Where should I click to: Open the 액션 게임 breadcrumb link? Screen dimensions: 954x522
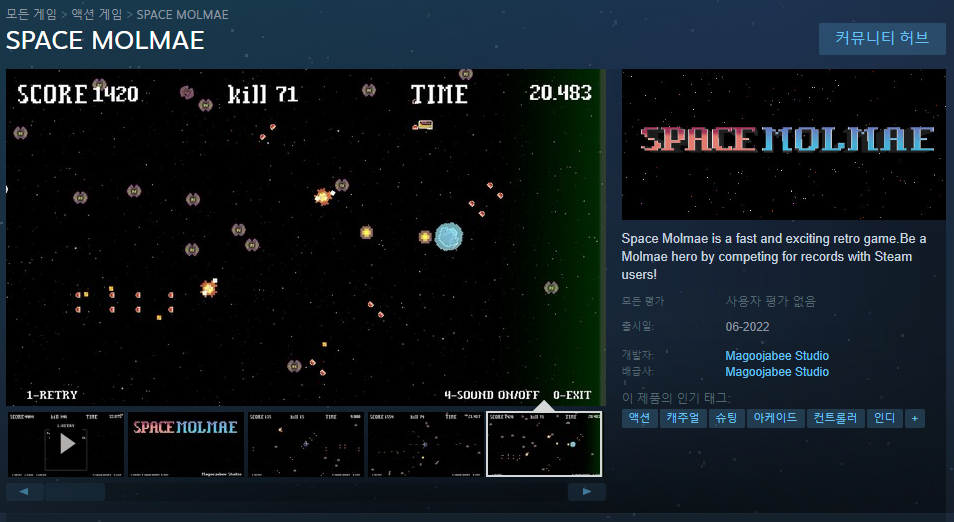pos(97,14)
